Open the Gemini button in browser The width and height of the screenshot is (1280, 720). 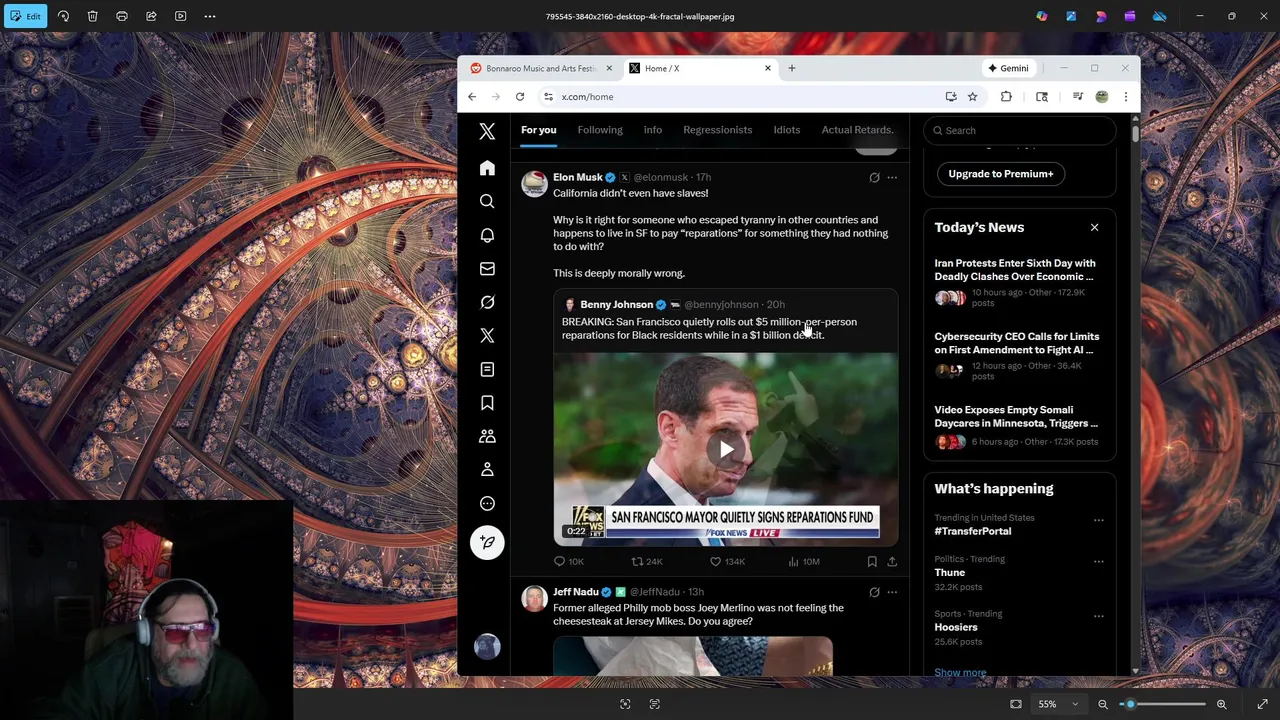click(x=1008, y=68)
